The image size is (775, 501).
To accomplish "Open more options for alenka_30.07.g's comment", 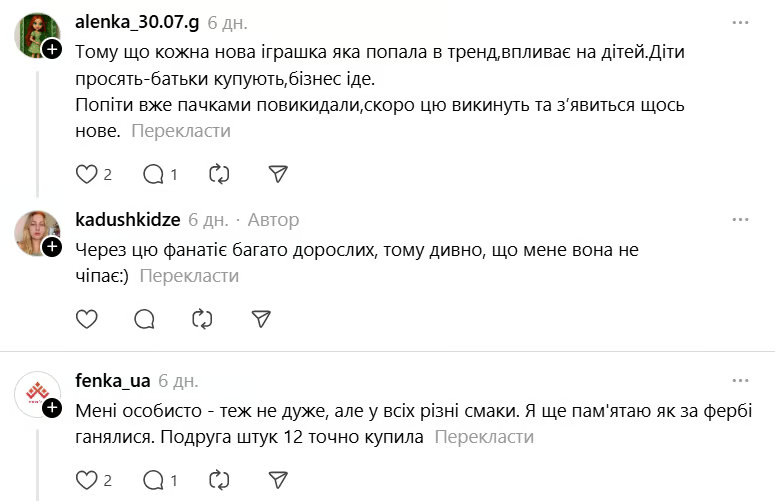I will pos(740,22).
